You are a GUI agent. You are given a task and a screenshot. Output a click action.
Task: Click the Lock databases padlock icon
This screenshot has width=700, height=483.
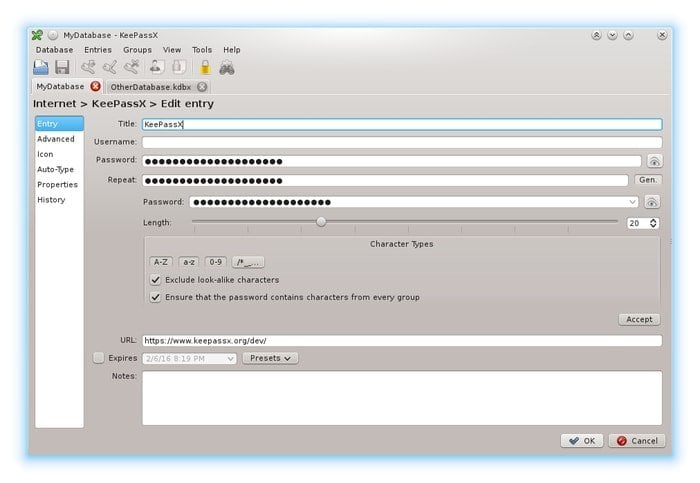[205, 67]
